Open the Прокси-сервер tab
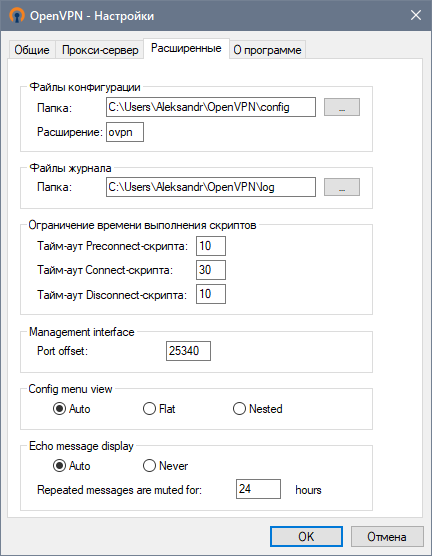 point(100,50)
